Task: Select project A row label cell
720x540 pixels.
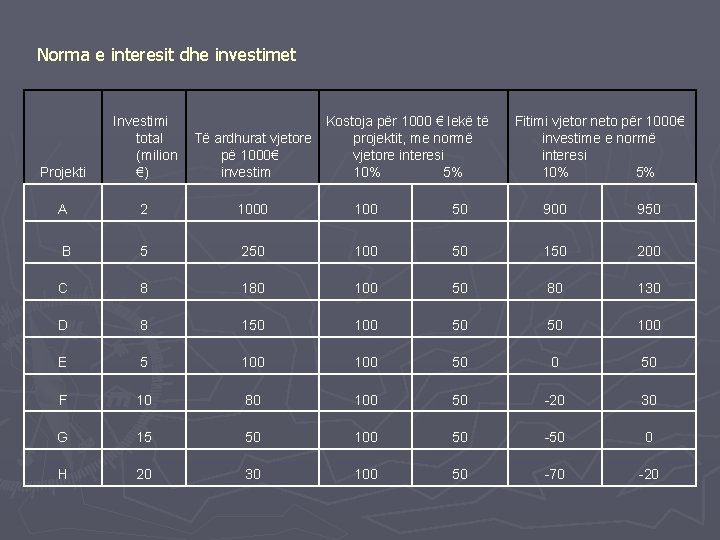Action: pos(63,202)
